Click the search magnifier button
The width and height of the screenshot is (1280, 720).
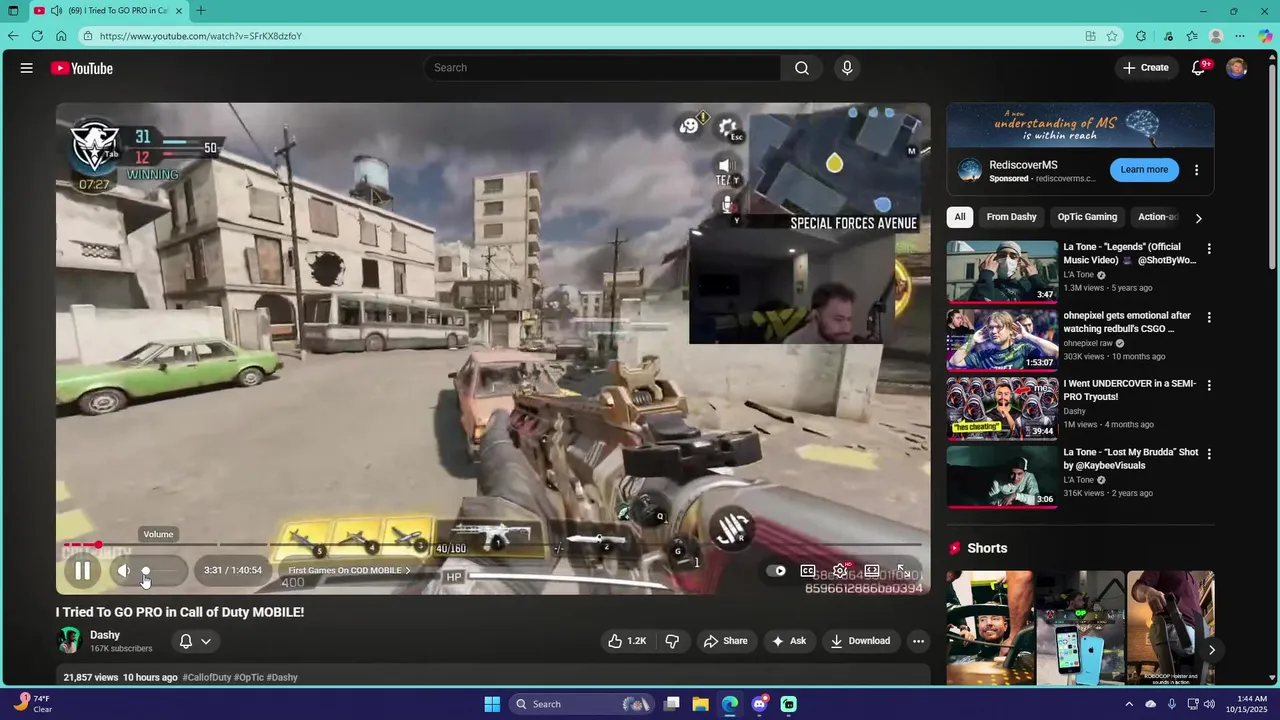[x=802, y=68]
